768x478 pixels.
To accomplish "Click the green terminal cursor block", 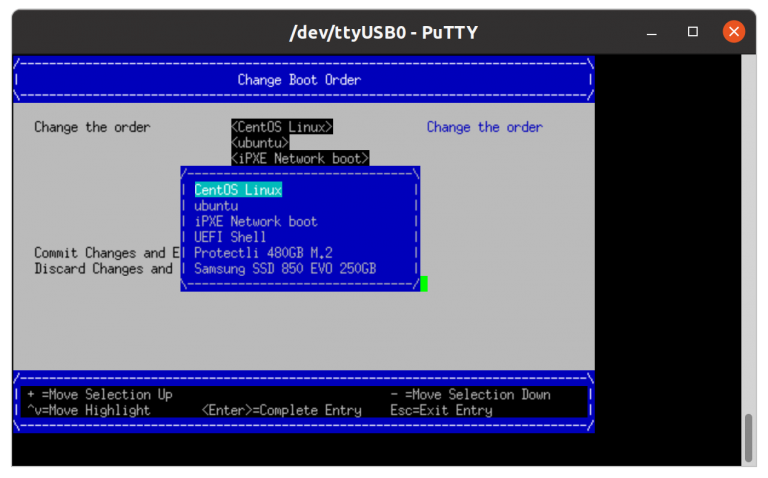I will (x=424, y=284).
